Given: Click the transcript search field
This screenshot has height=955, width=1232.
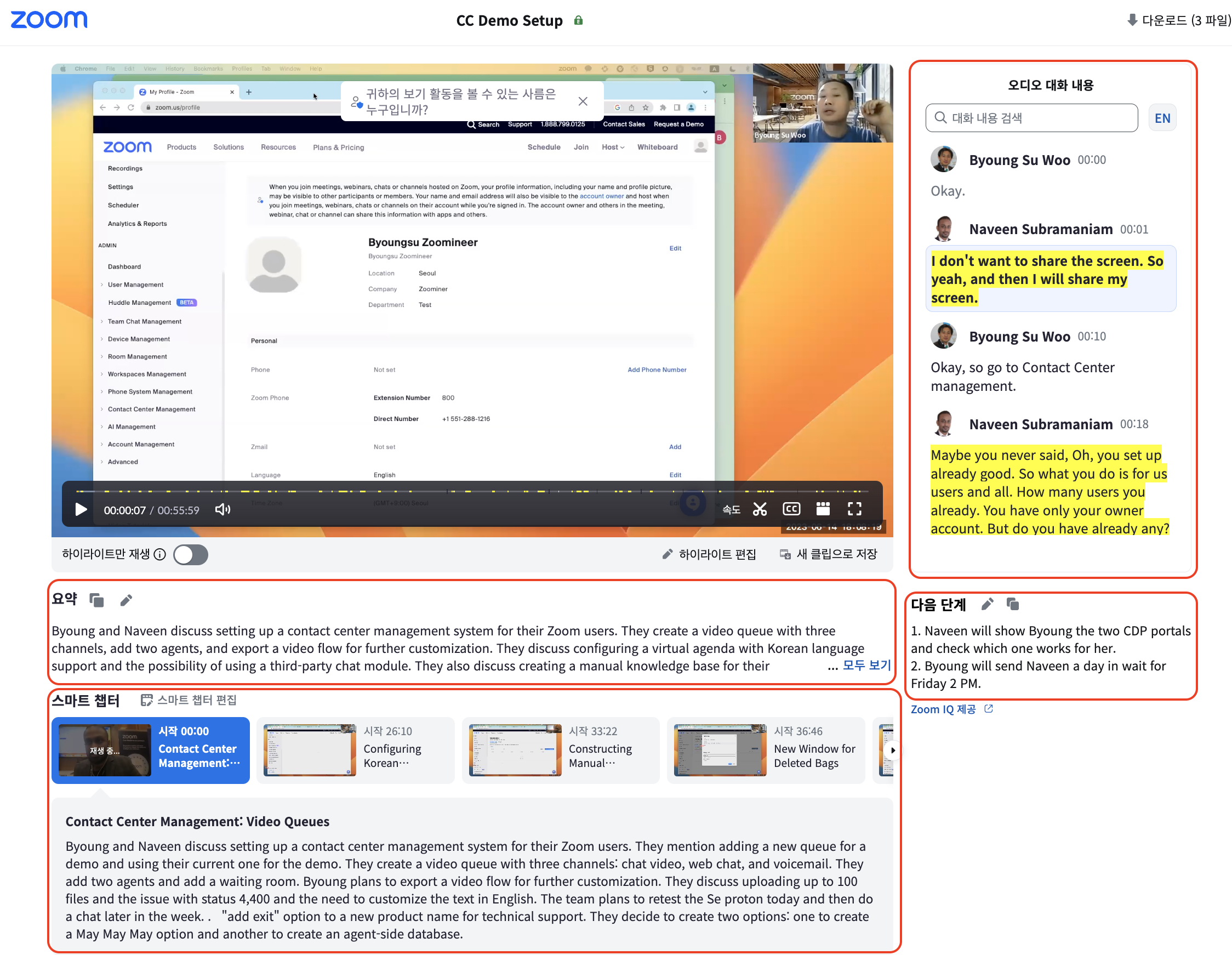Looking at the screenshot, I should pyautogui.click(x=1031, y=117).
